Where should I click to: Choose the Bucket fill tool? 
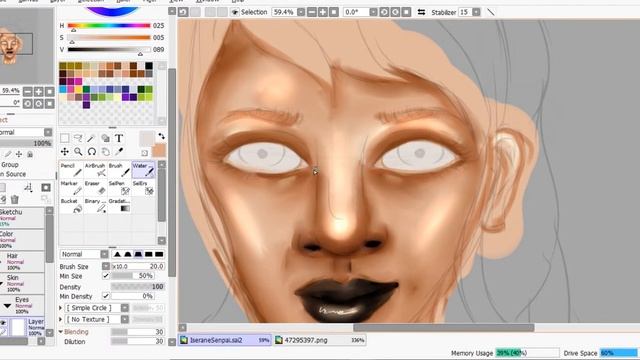(71, 205)
